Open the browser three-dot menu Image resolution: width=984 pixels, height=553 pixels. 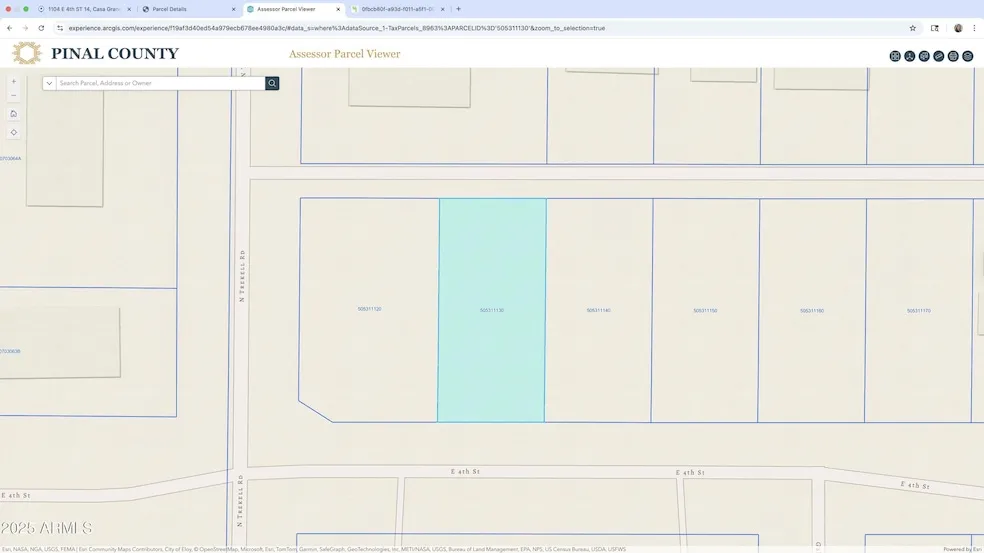click(975, 28)
